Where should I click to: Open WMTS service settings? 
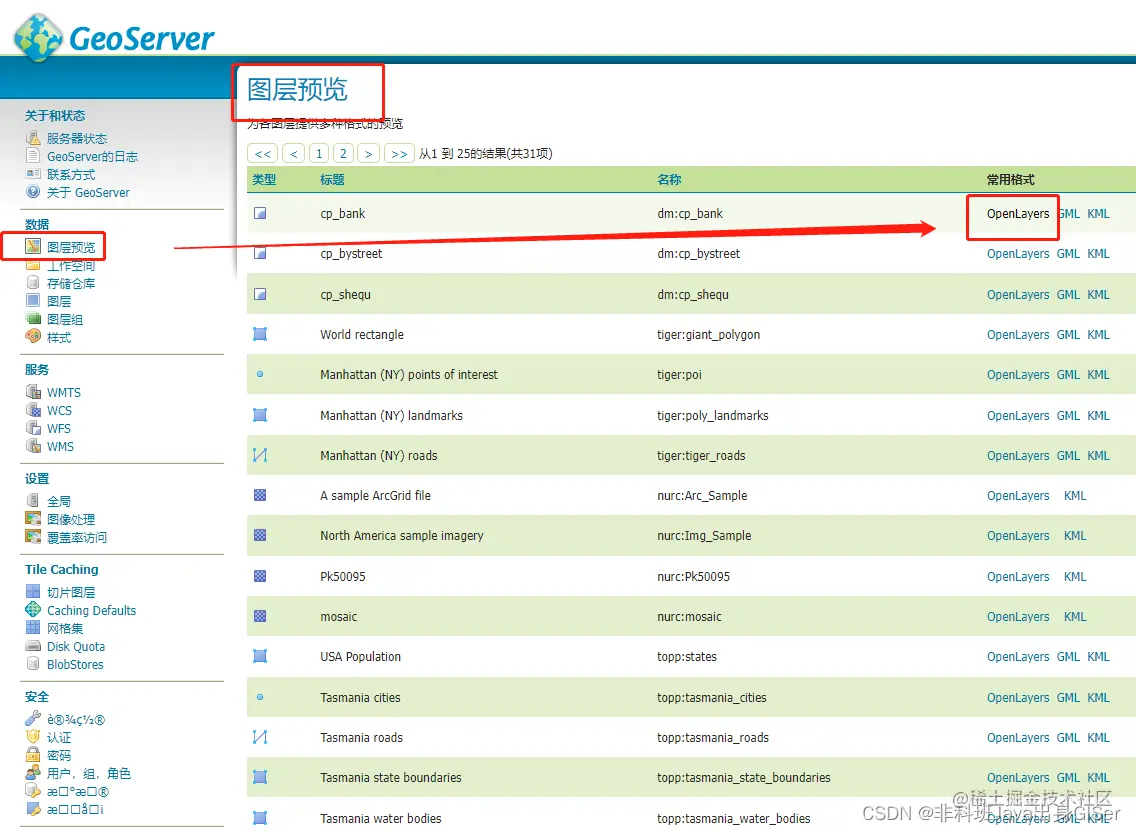click(x=64, y=392)
